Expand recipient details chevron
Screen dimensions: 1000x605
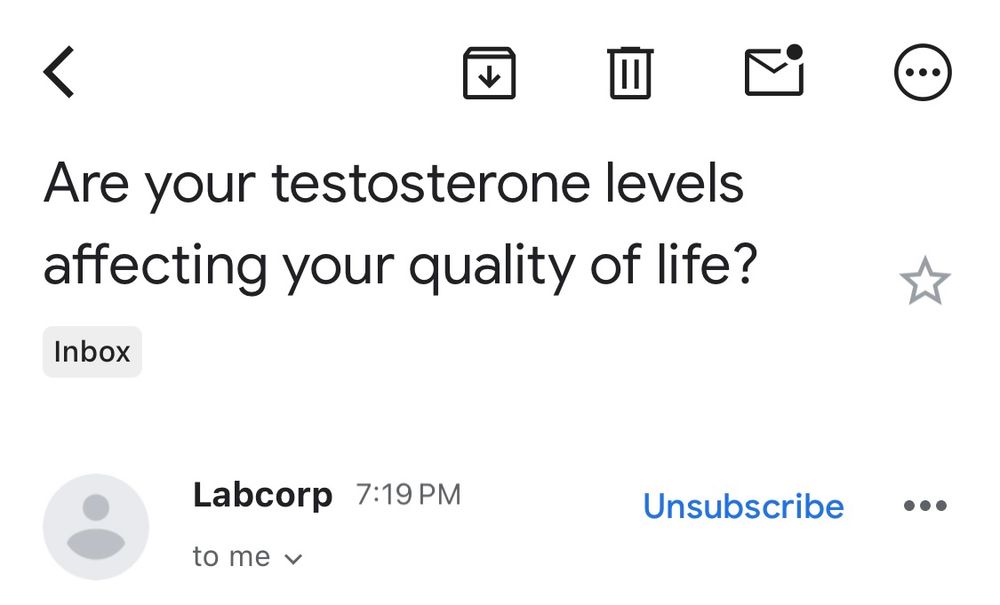pyautogui.click(x=293, y=559)
